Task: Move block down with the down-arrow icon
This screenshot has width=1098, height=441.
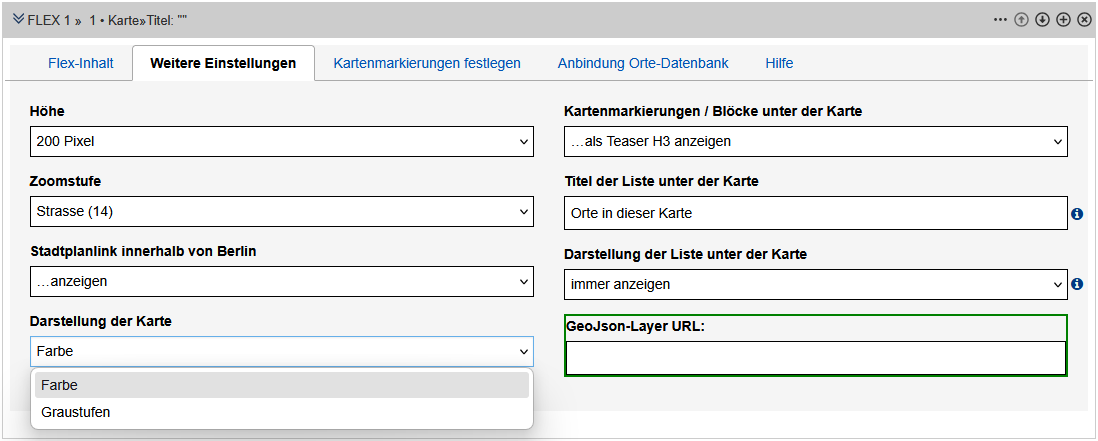Action: (1042, 20)
